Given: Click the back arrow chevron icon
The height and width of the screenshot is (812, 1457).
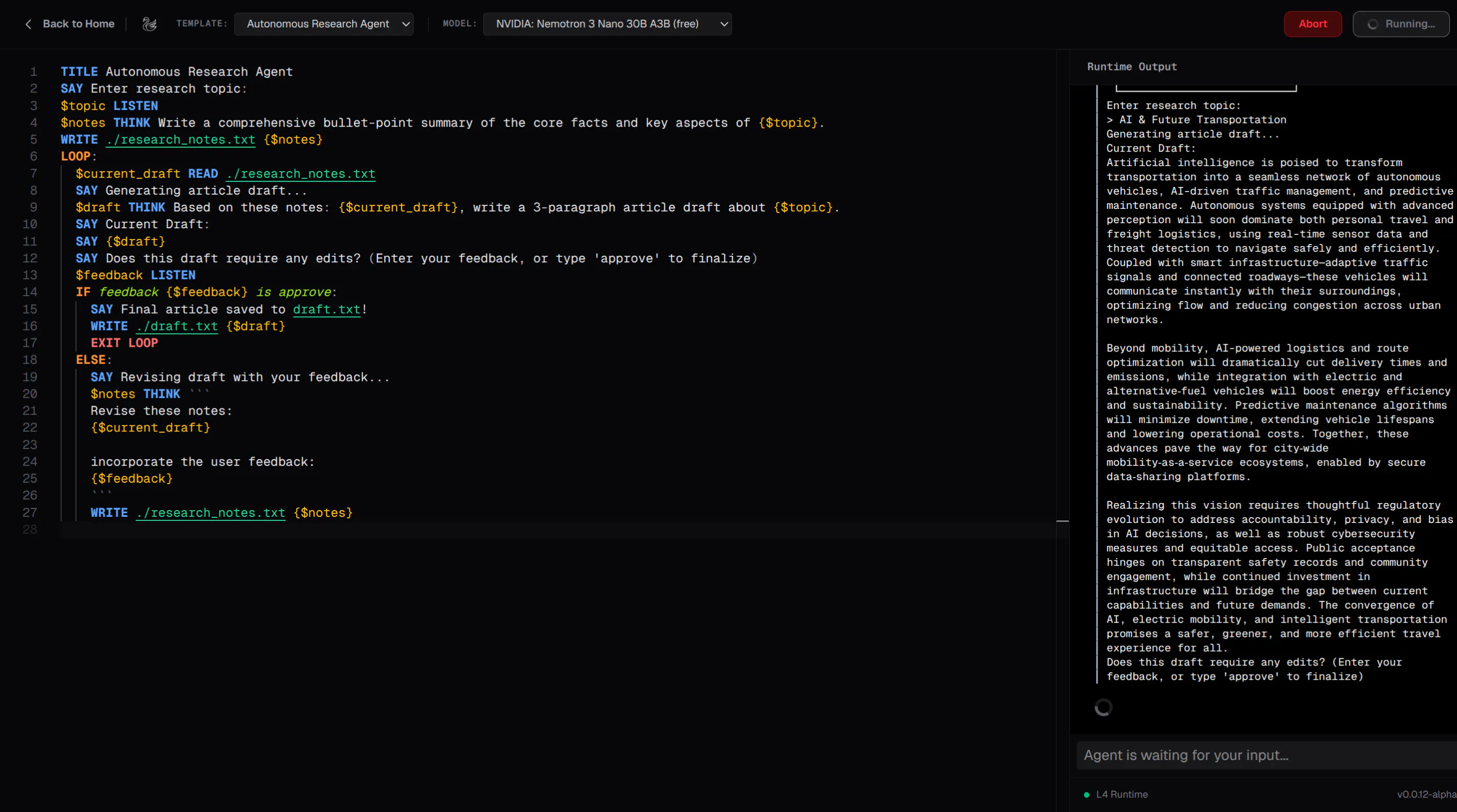Looking at the screenshot, I should (28, 24).
